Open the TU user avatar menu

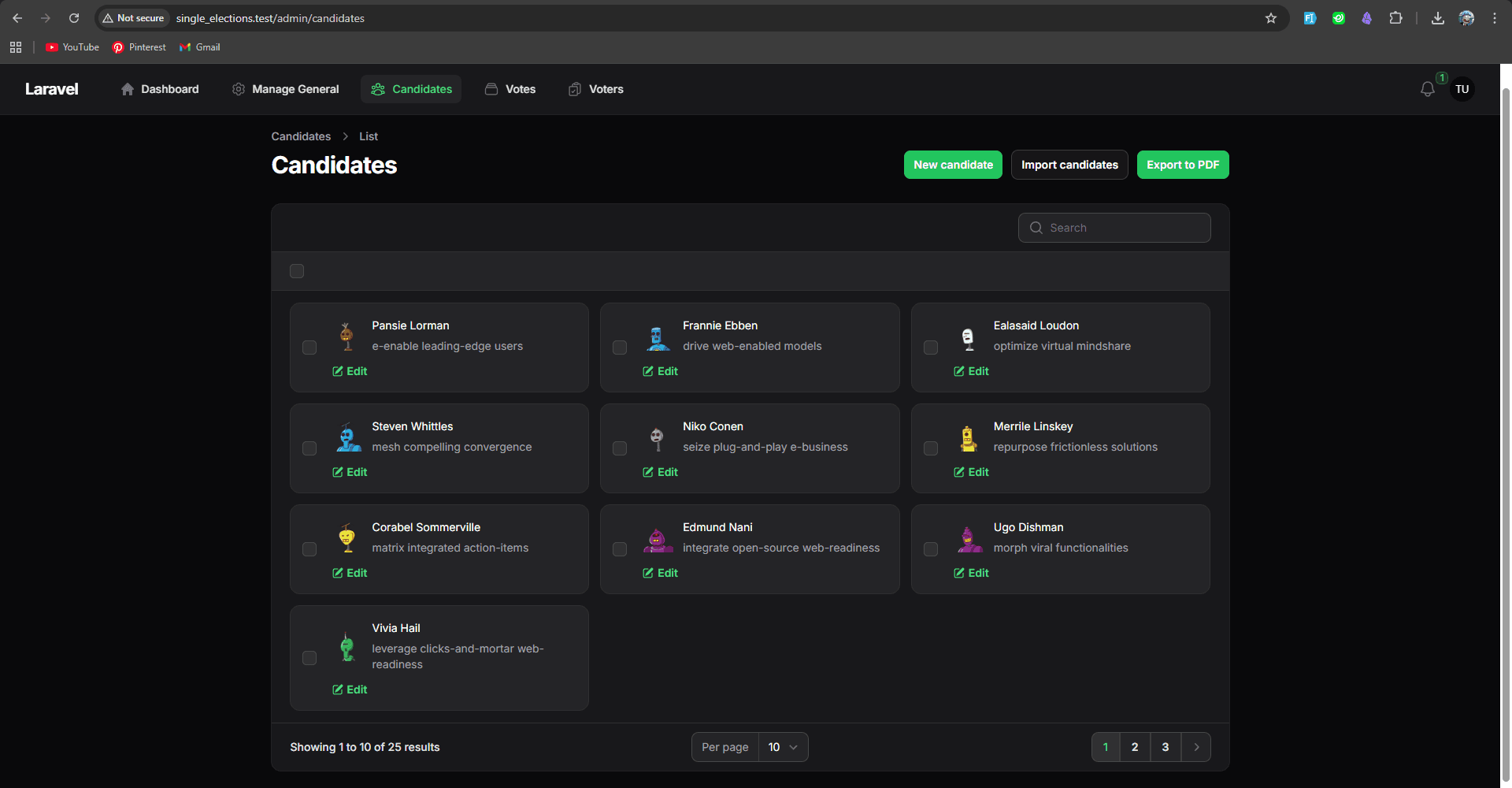[1462, 89]
